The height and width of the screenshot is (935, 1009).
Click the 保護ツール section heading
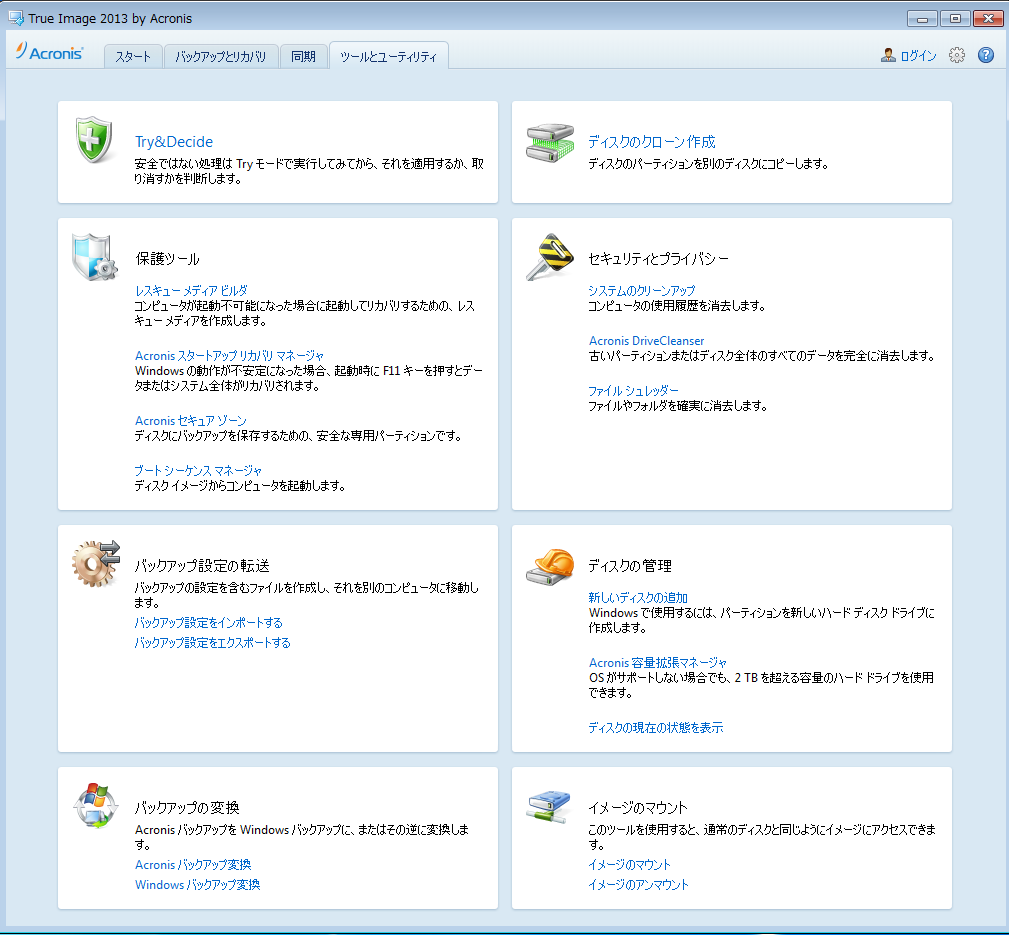(167, 259)
